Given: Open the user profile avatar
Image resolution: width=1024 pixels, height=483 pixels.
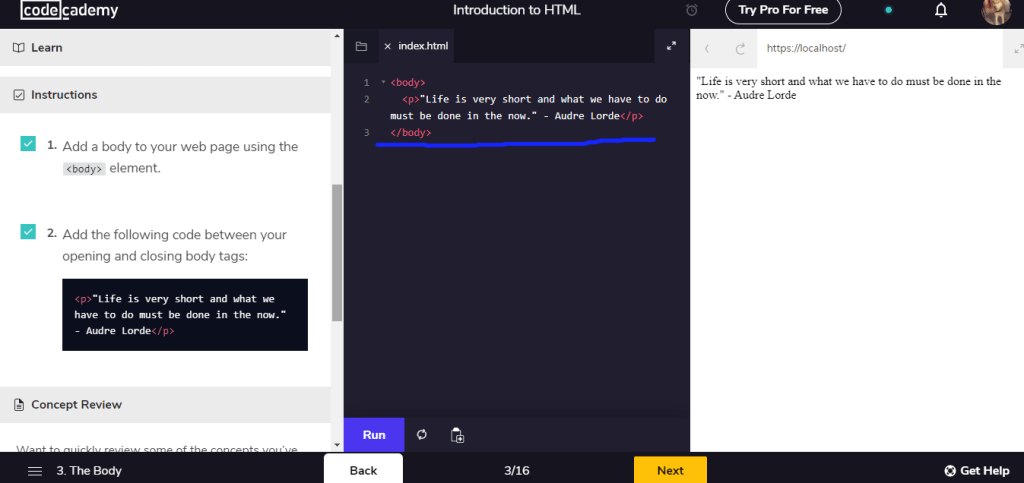Looking at the screenshot, I should click(x=997, y=11).
